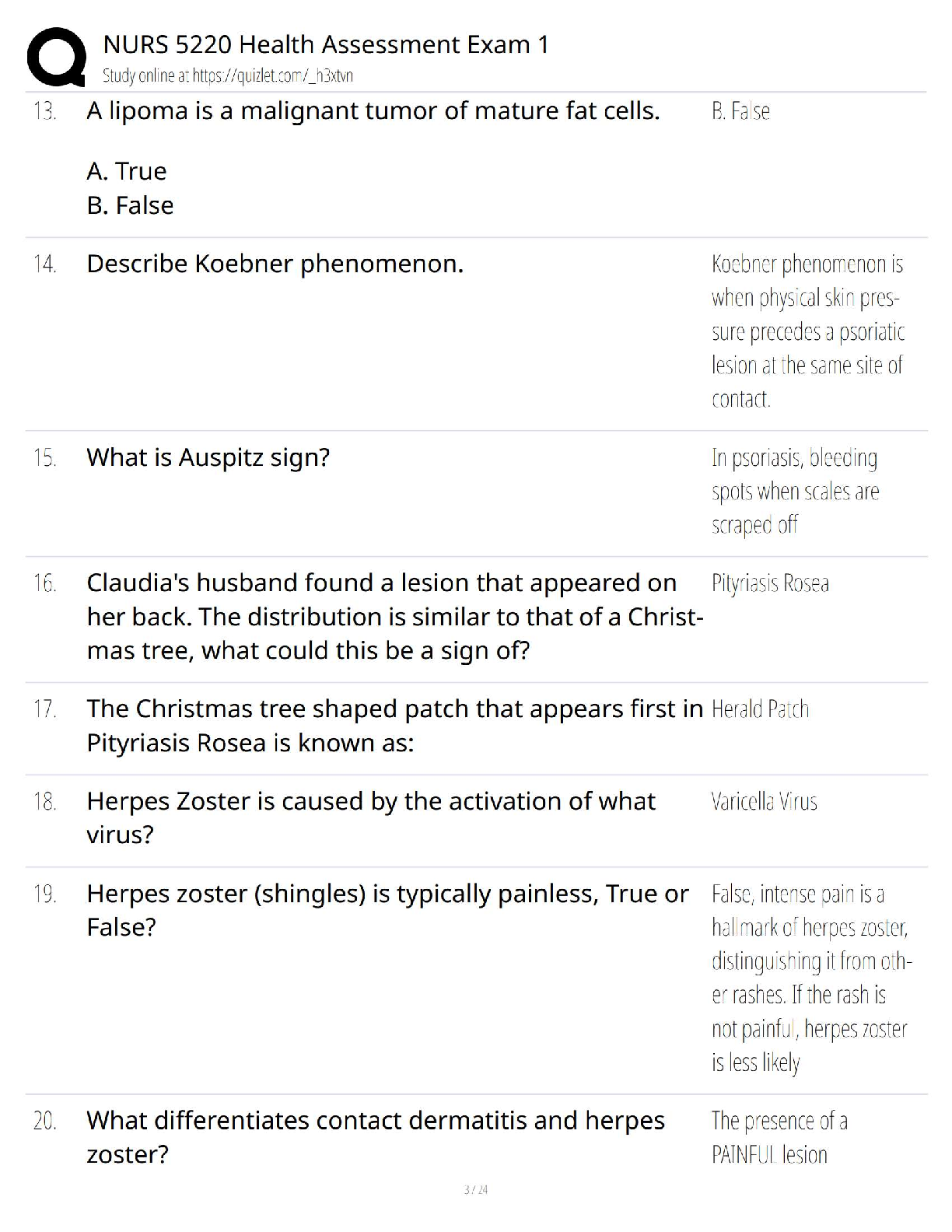This screenshot has width=952, height=1232.
Task: Click 'Describe Koebner phenomenon' question
Action: click(275, 264)
